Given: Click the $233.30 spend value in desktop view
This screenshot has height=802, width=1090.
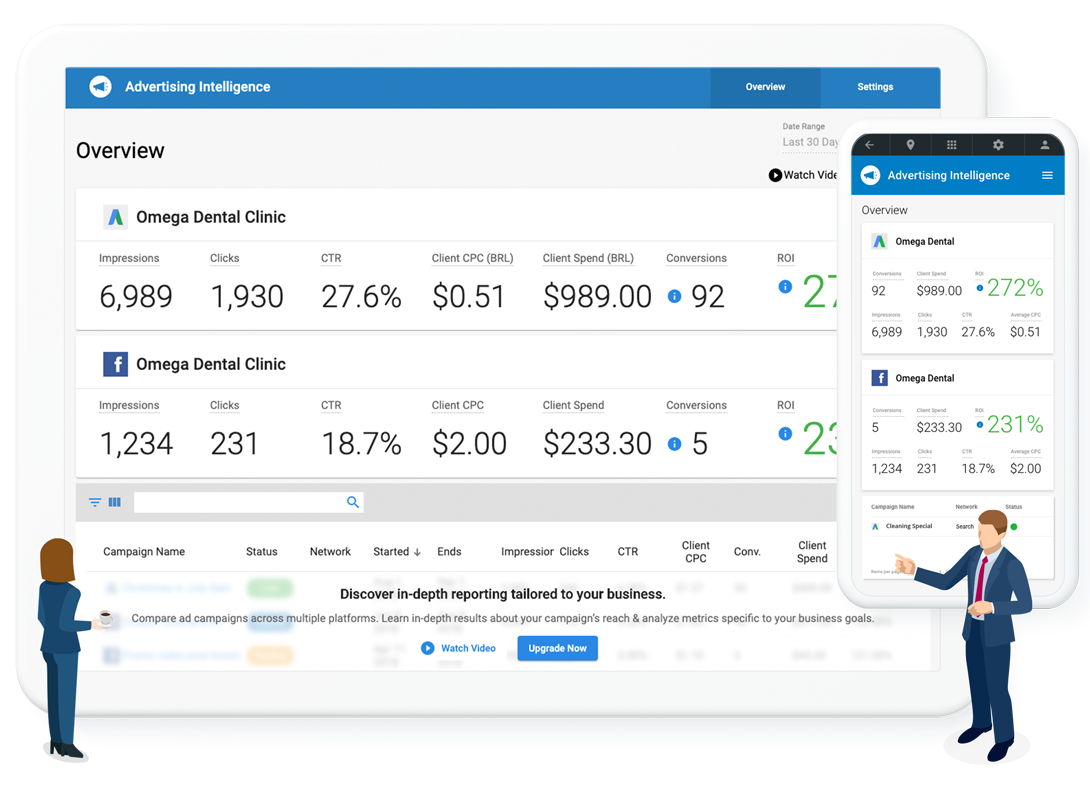Looking at the screenshot, I should pos(597,444).
